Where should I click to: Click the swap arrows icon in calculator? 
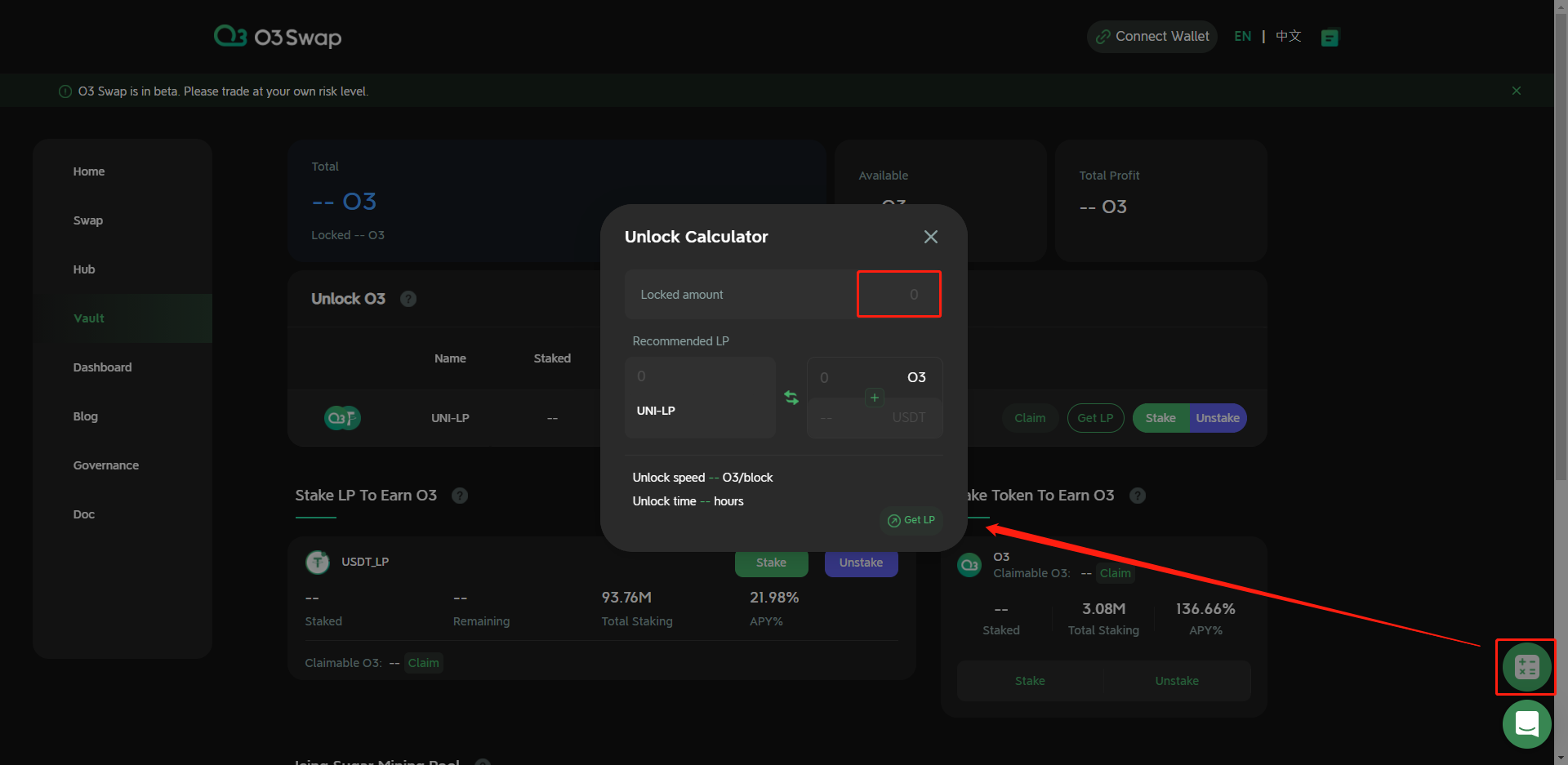[791, 398]
